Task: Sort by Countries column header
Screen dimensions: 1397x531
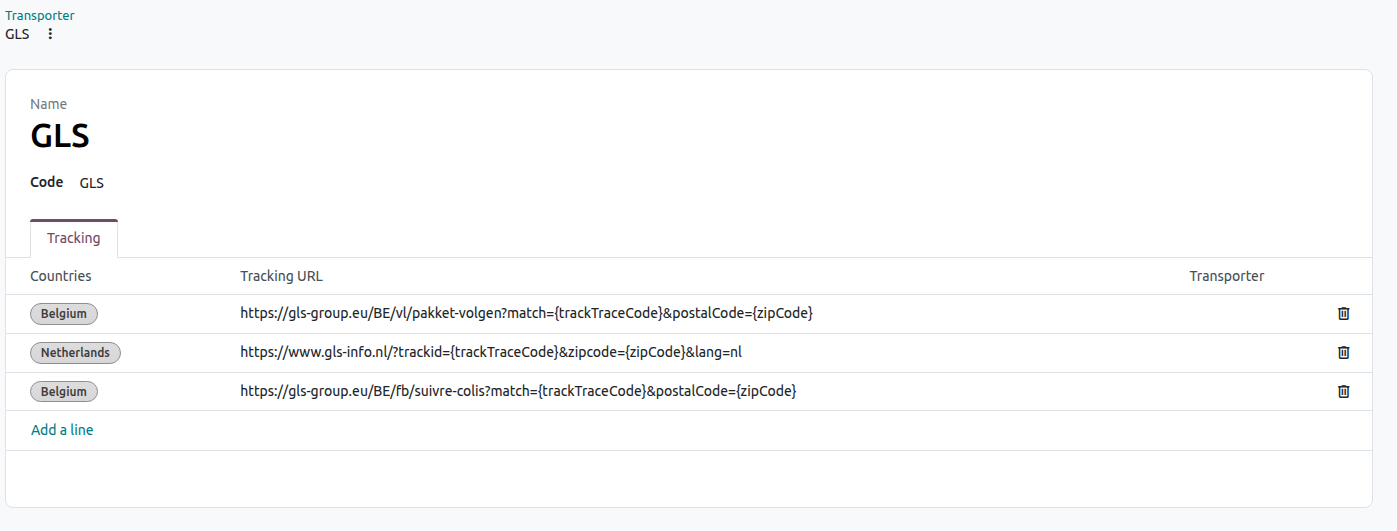Action: click(61, 276)
